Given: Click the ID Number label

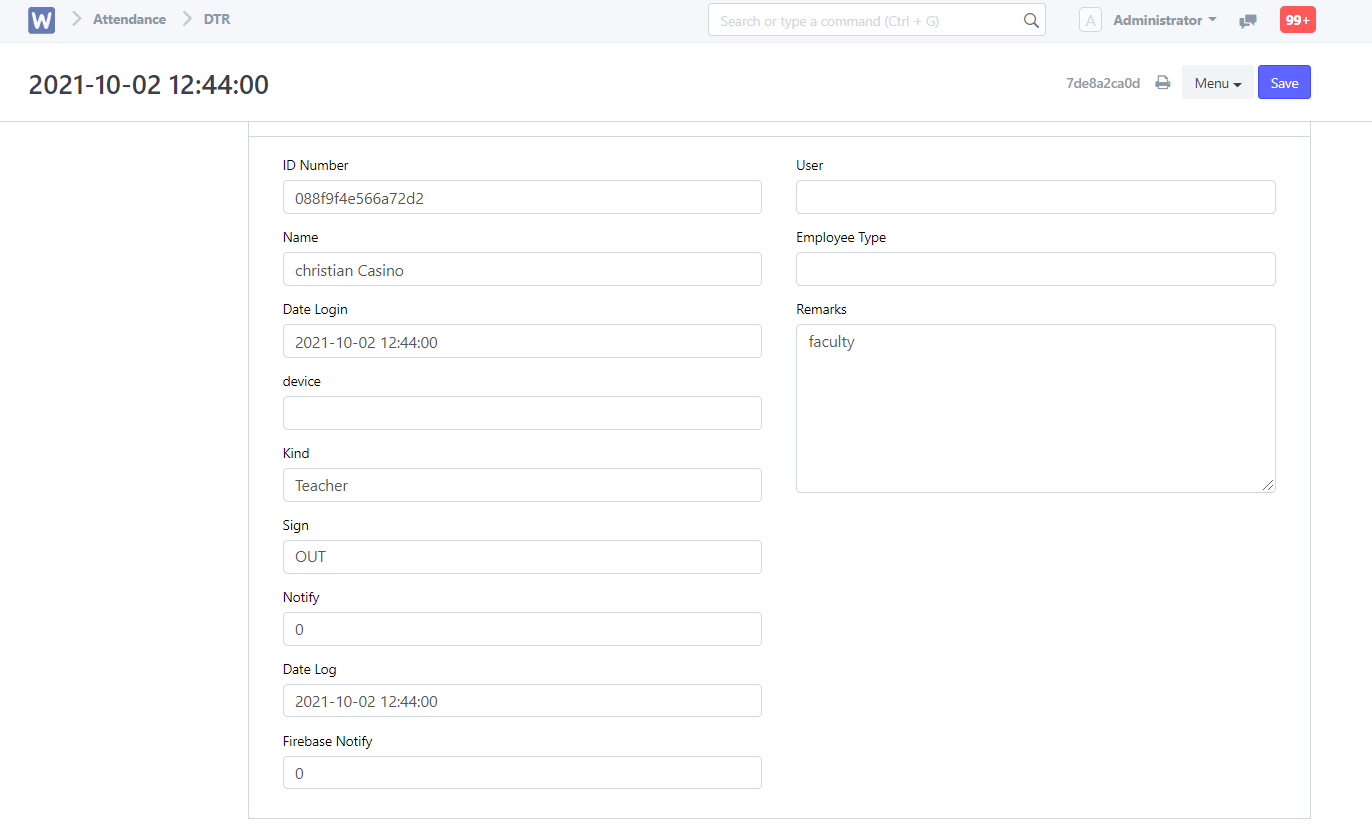Looking at the screenshot, I should [x=316, y=165].
